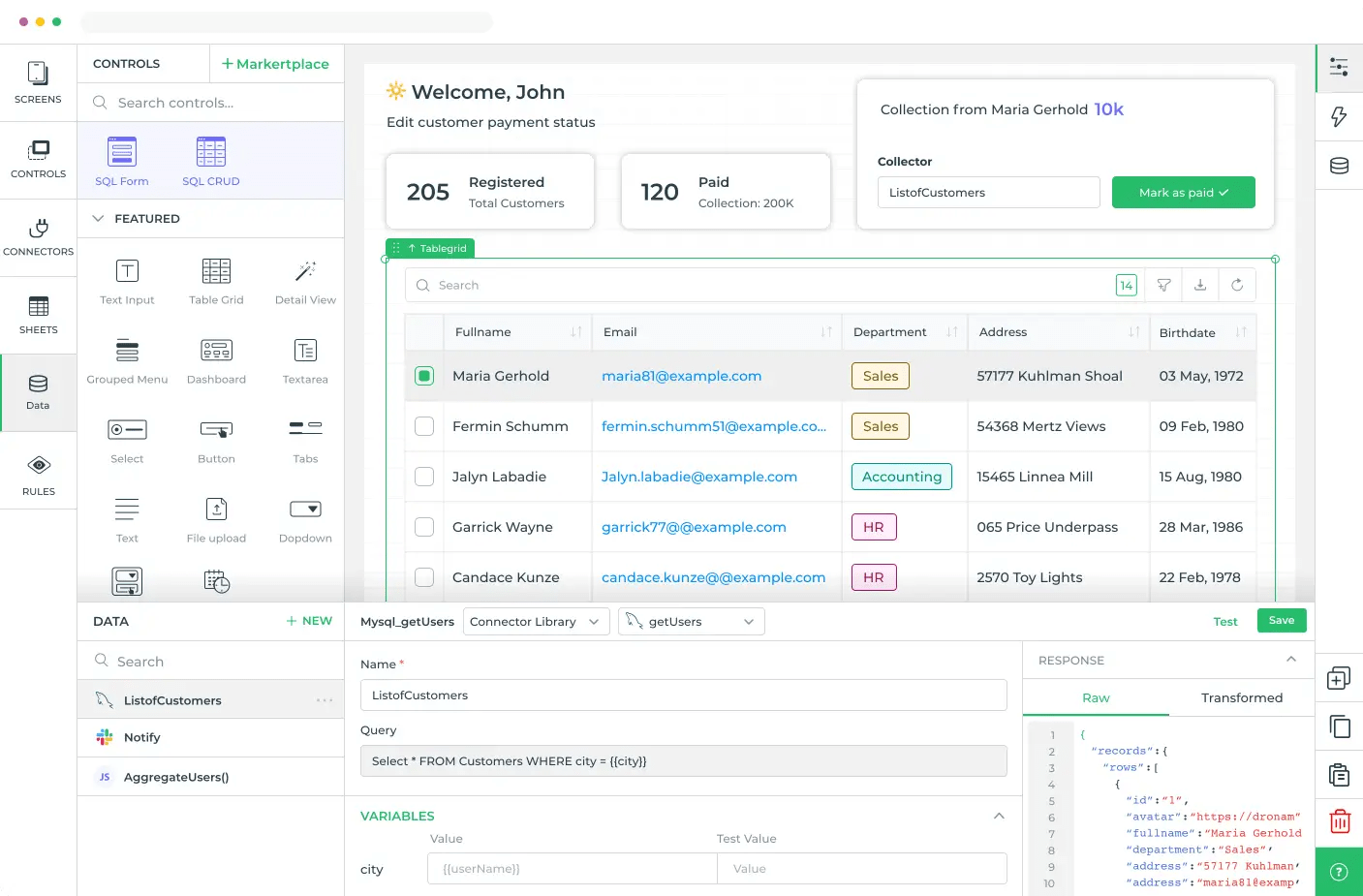Uncheck Maria Gerhold's row selection
Screen dimensions: 1363x896
tap(423, 376)
